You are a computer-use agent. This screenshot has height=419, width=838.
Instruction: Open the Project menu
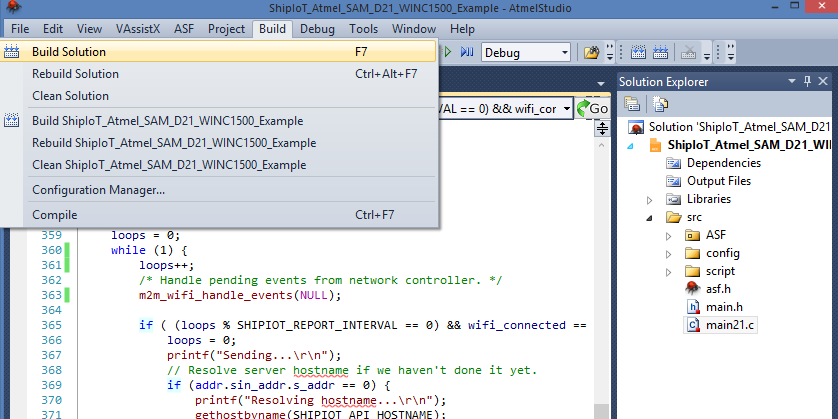(227, 28)
